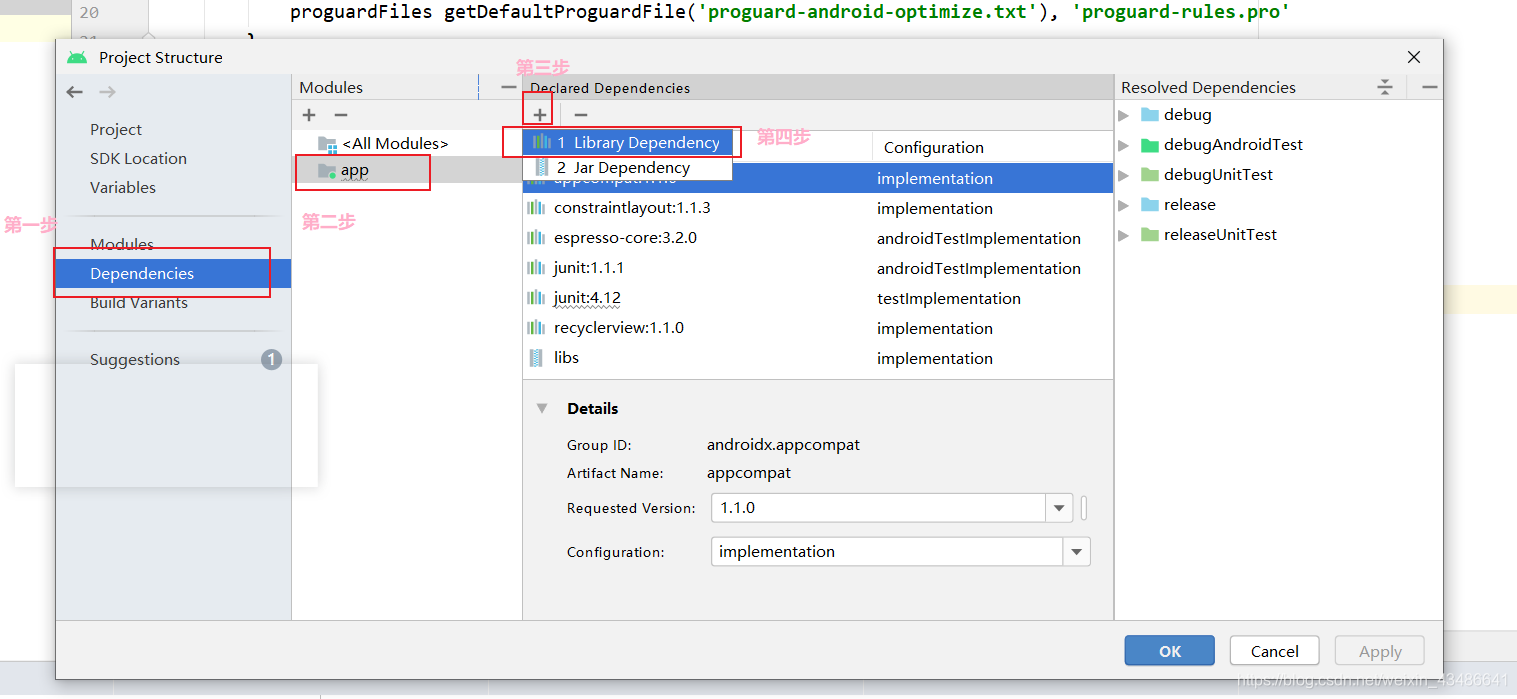The width and height of the screenshot is (1517, 699).
Task: Expand the releaseUnitTest node
Action: pyautogui.click(x=1124, y=235)
